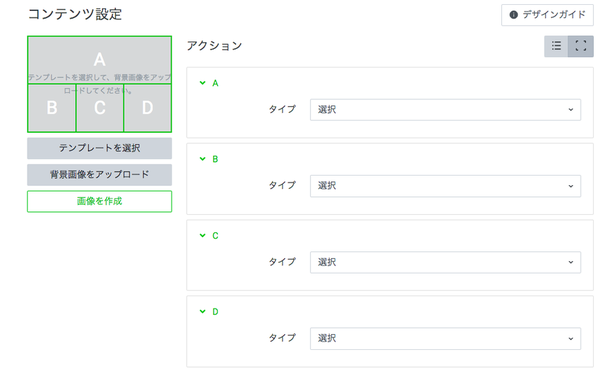Select area C in the template preview
Viewport: 604px width, 374px height.
tap(100, 108)
